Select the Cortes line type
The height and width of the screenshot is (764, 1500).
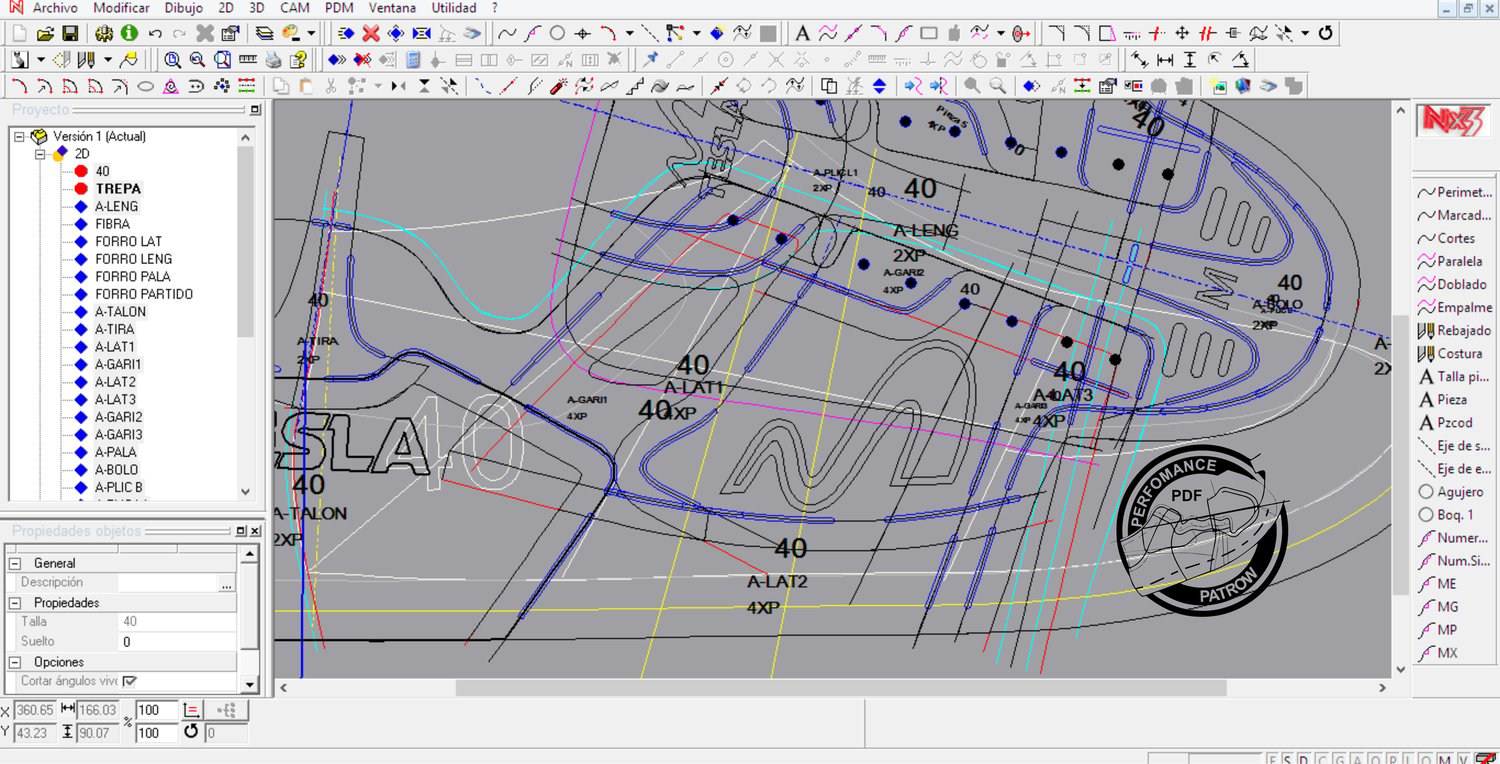[1446, 238]
